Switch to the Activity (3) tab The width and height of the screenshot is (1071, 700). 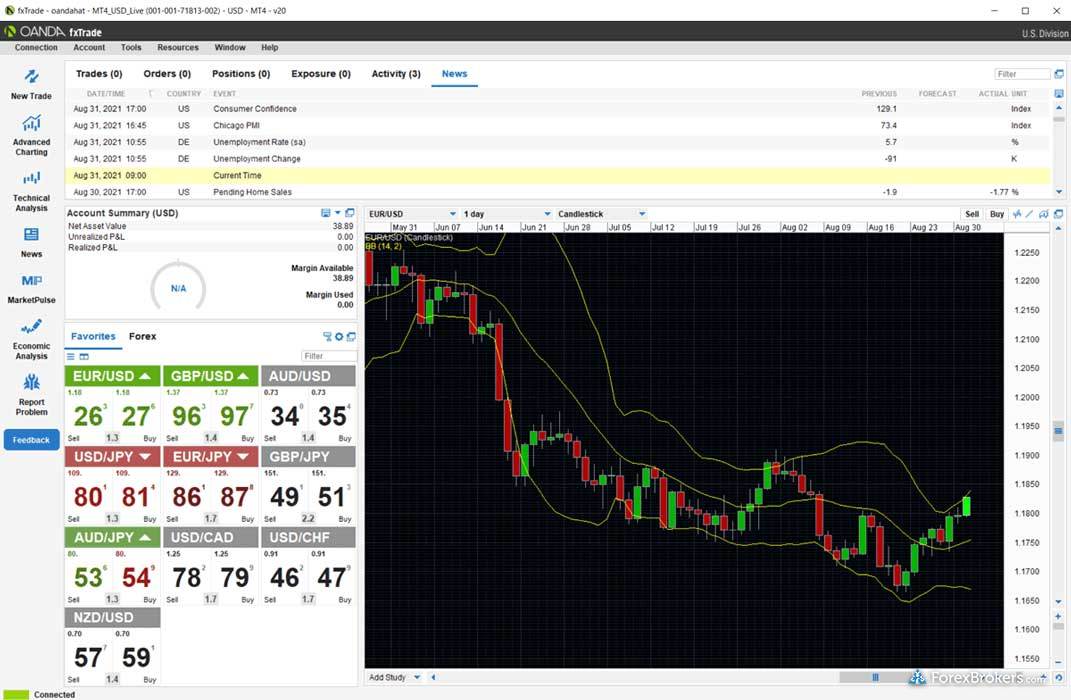coord(395,74)
